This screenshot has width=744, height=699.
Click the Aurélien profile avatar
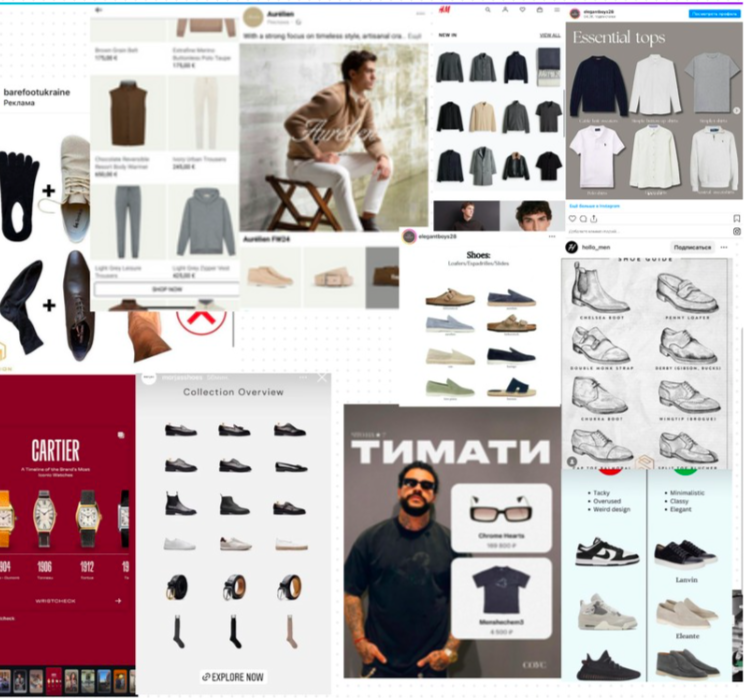253,18
